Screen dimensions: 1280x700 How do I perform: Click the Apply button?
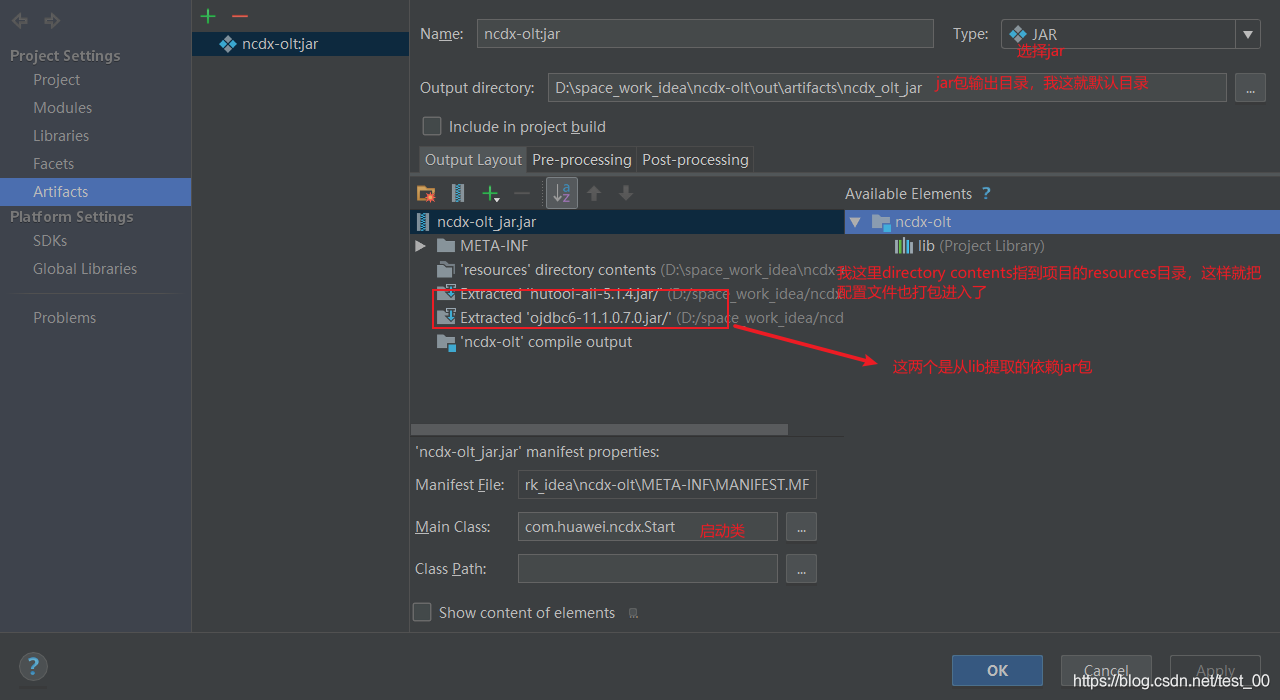(x=1215, y=670)
